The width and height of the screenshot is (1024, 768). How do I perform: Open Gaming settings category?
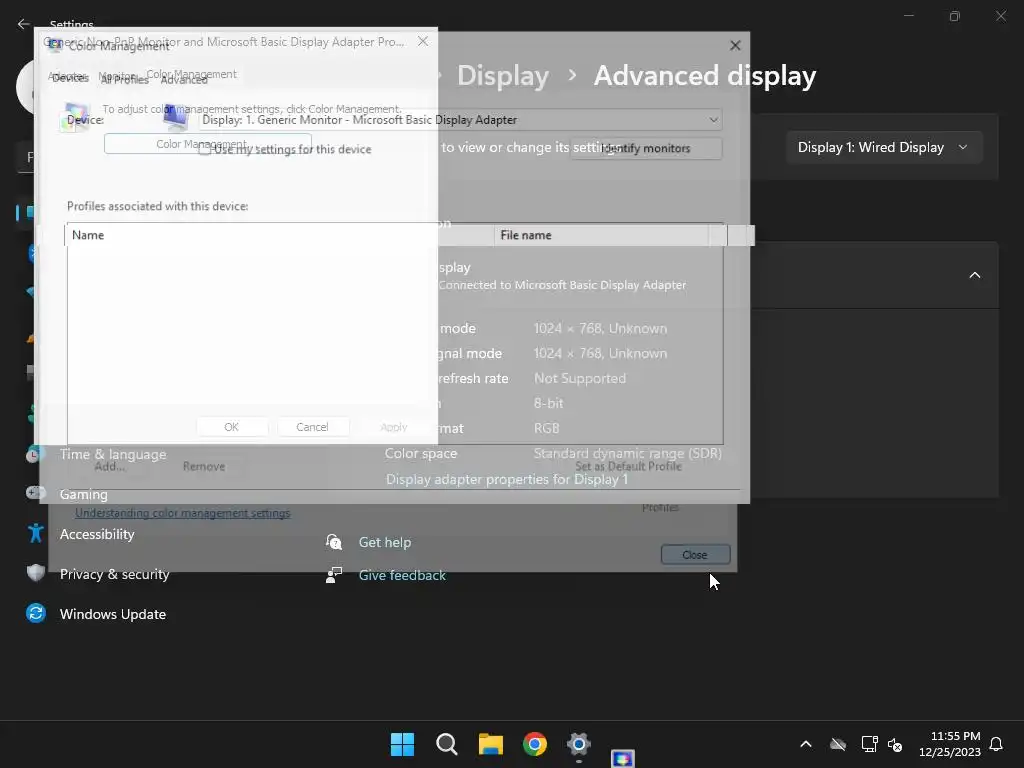[84, 494]
